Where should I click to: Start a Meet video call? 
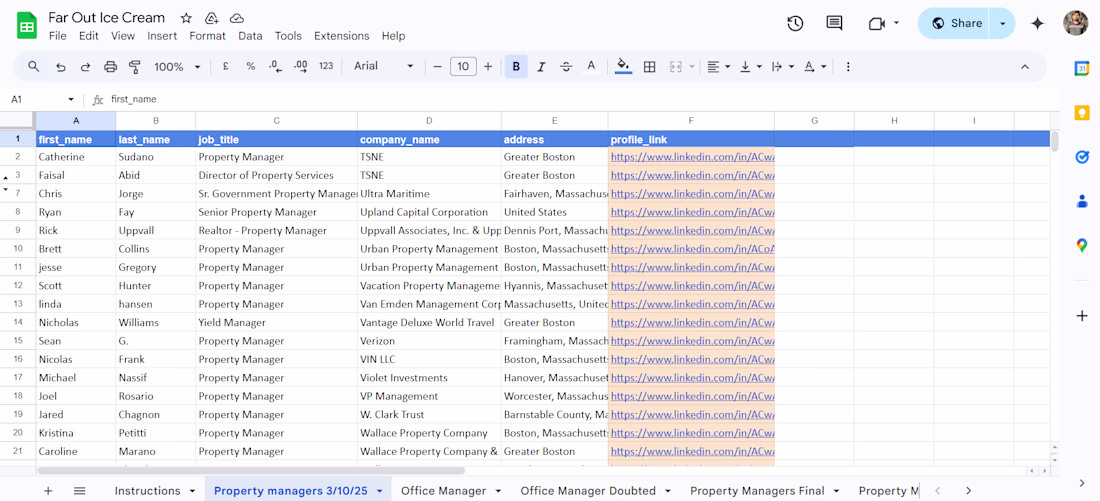coord(877,24)
